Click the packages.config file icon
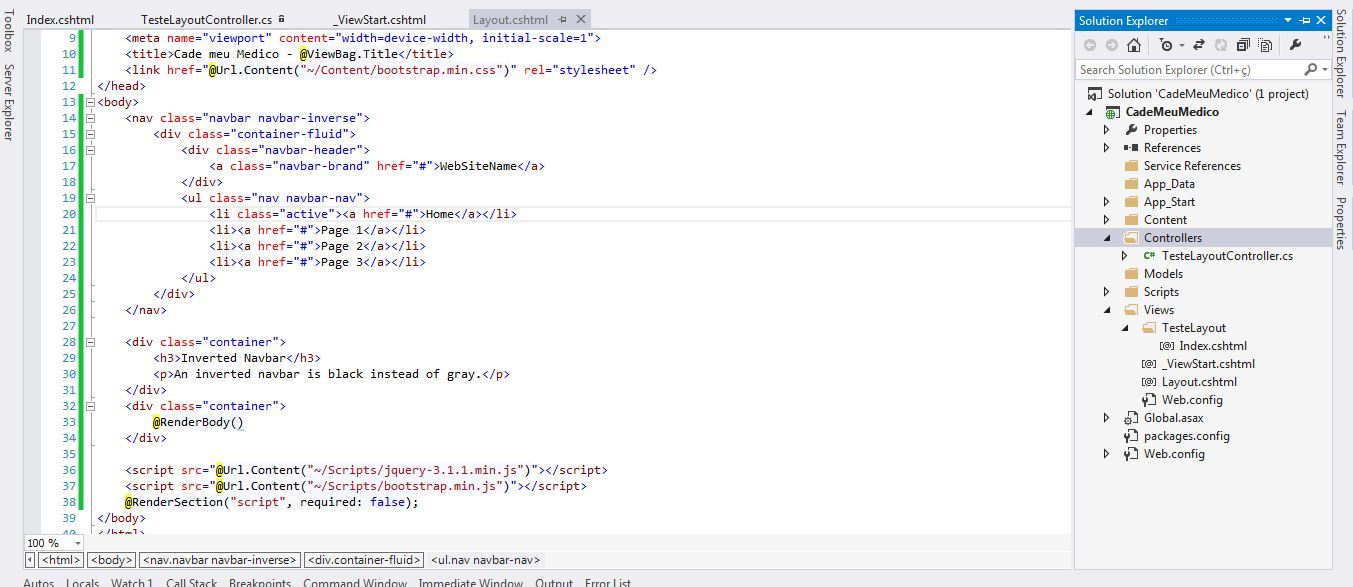1353x587 pixels. (x=1131, y=436)
